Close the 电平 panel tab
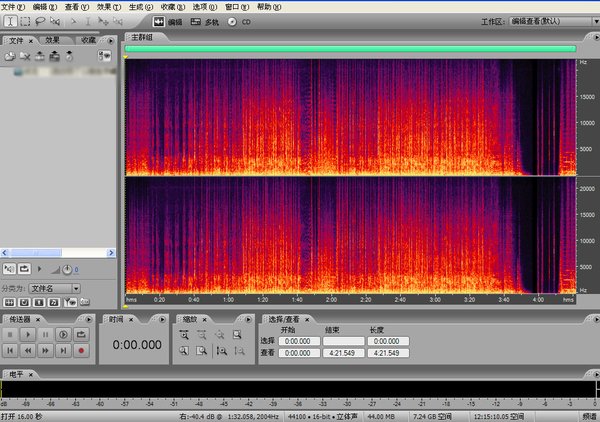This screenshot has height=422, width=600. (31, 375)
